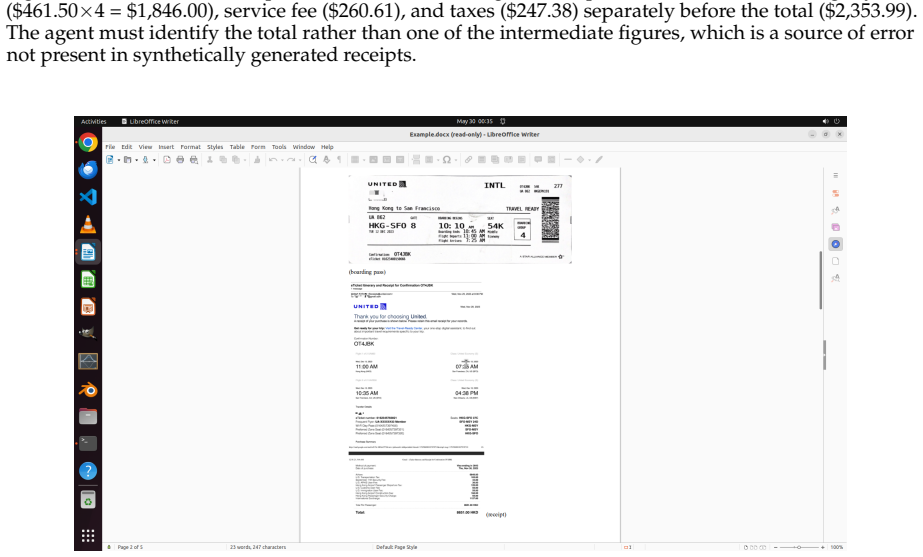
Task: Open Google Chrome from the dock
Action: (88, 142)
